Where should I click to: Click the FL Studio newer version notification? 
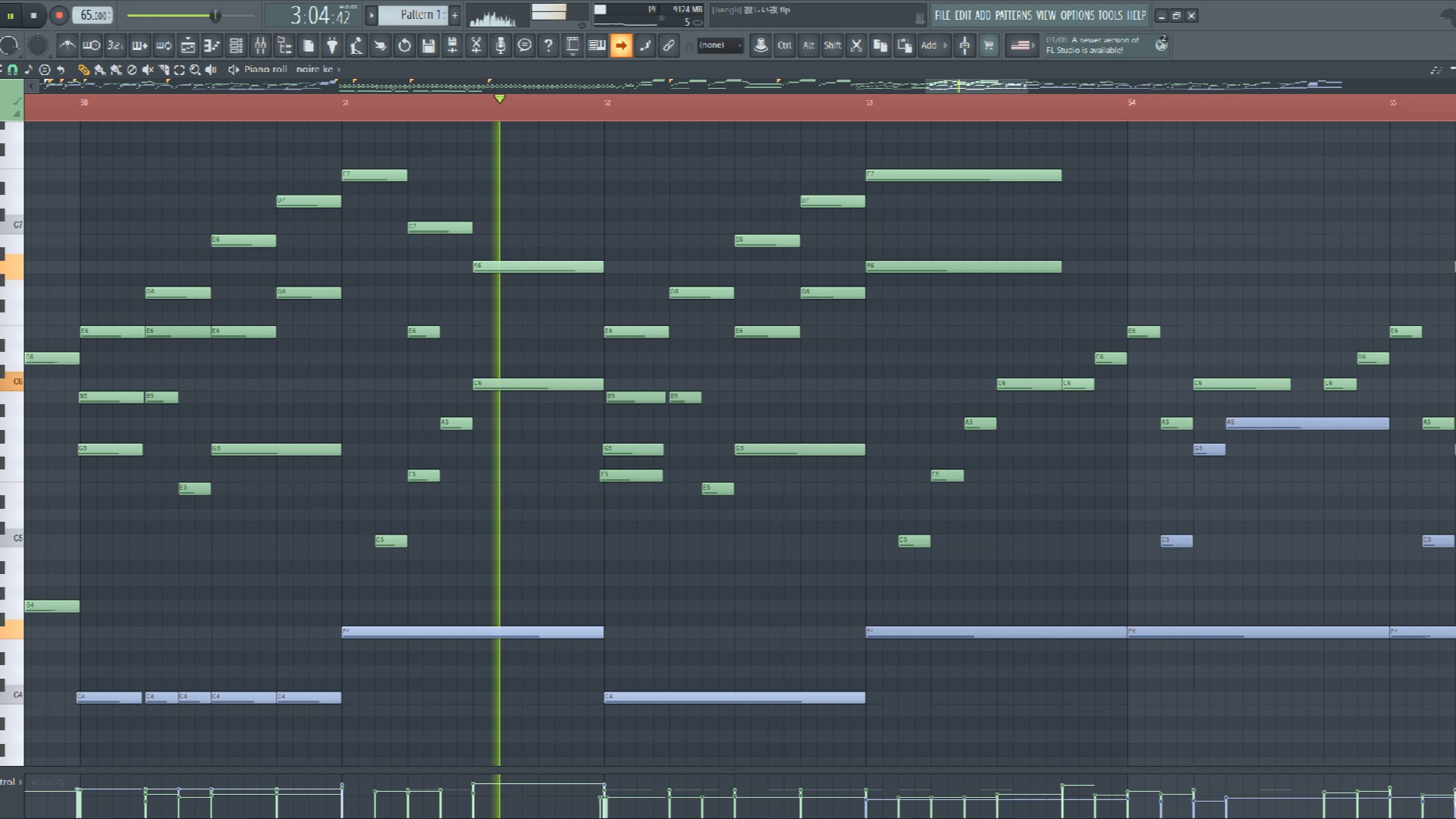1092,45
